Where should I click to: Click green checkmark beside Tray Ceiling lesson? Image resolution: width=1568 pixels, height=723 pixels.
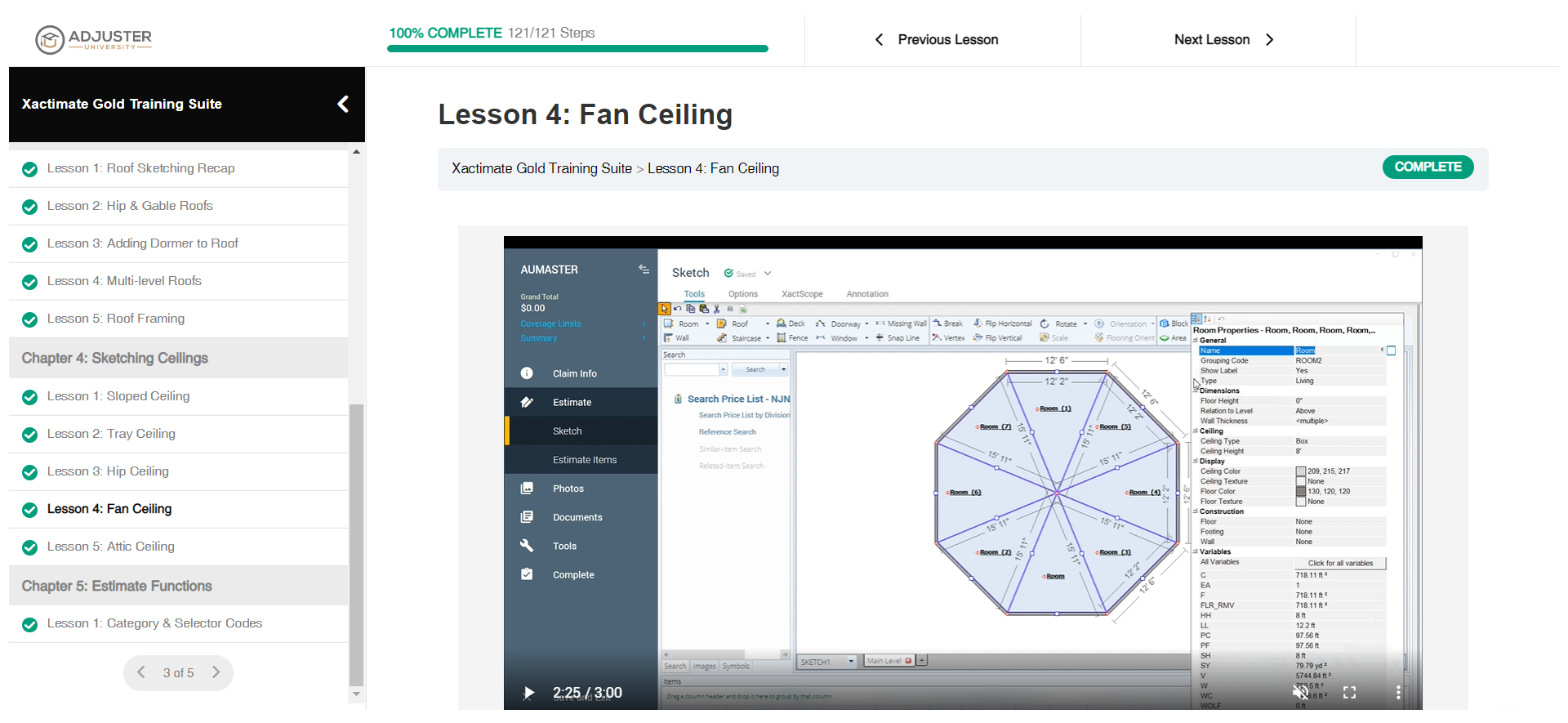[30, 435]
